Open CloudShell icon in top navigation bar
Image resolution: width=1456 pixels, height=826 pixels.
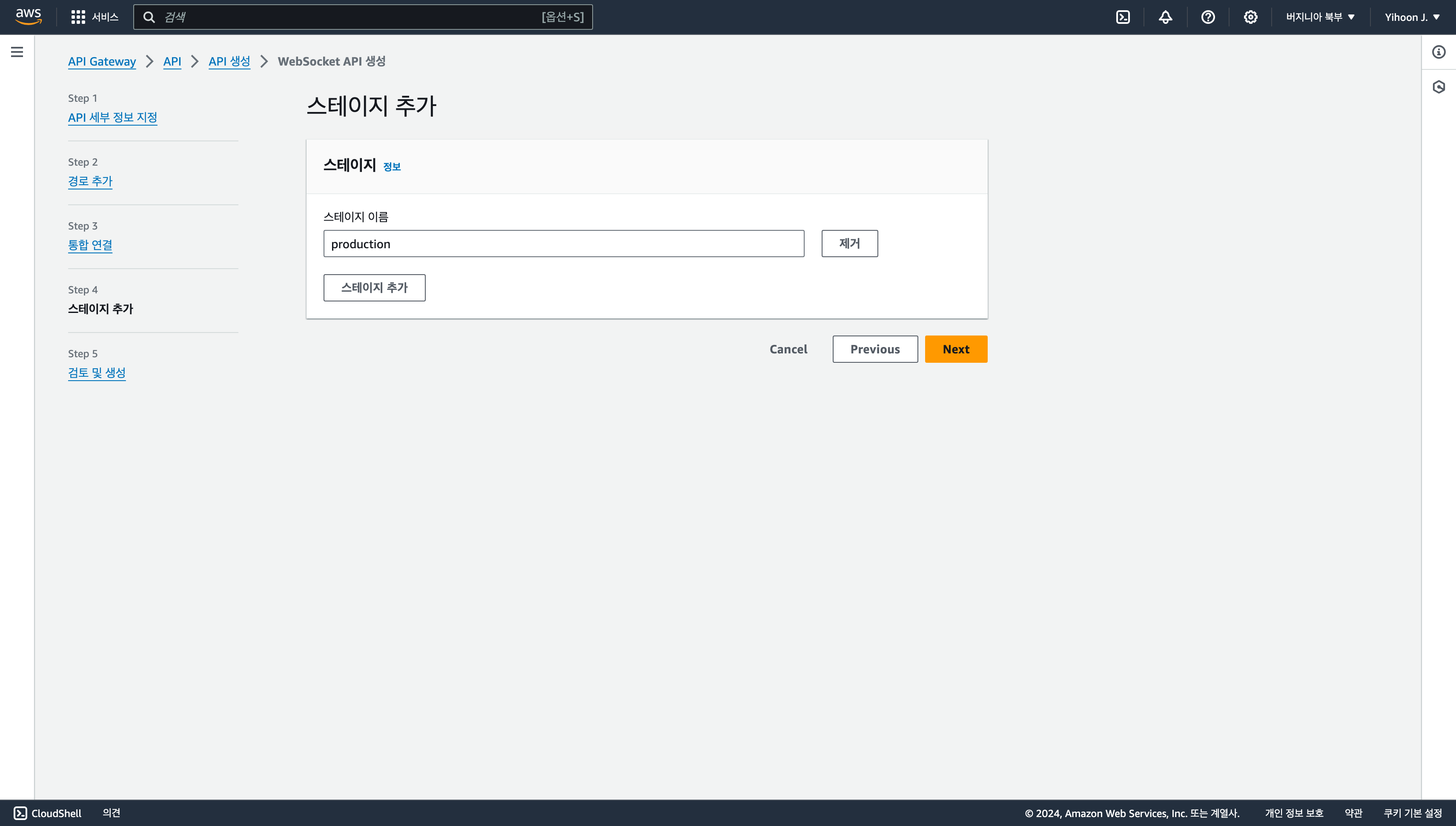point(1123,17)
